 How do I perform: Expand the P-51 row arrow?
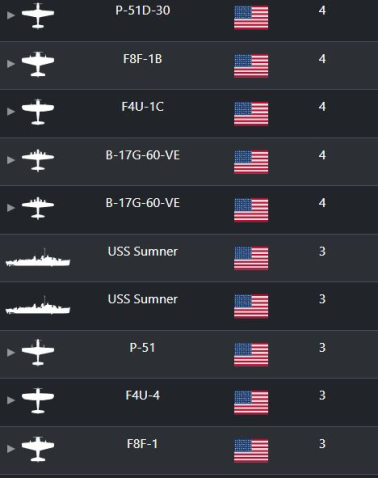11,352
